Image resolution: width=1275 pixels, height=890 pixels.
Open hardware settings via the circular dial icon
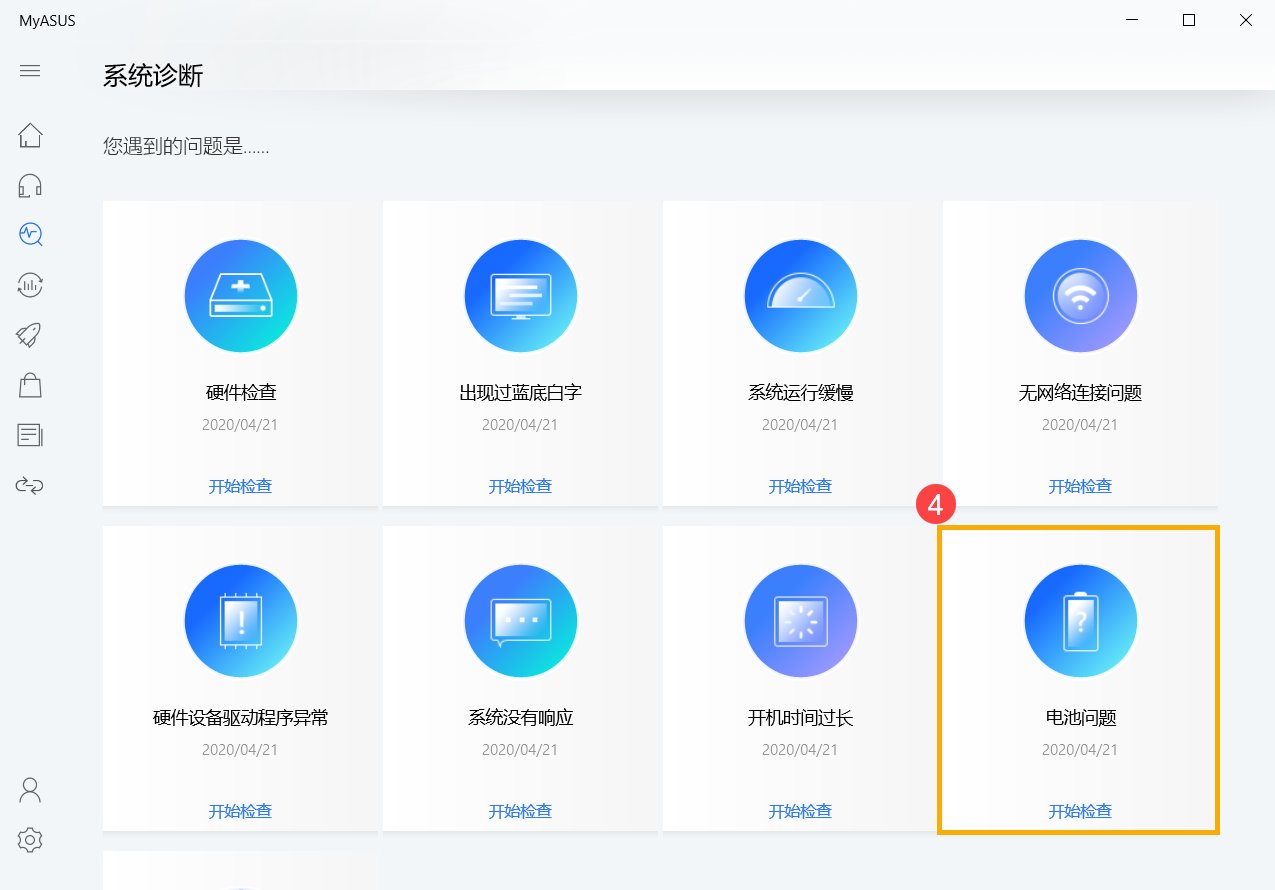point(30,285)
